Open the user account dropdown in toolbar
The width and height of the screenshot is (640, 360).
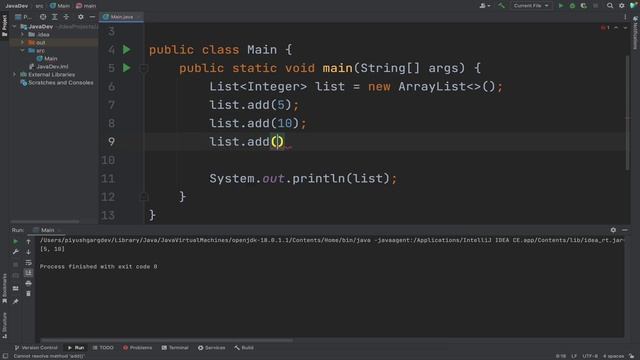tap(485, 6)
